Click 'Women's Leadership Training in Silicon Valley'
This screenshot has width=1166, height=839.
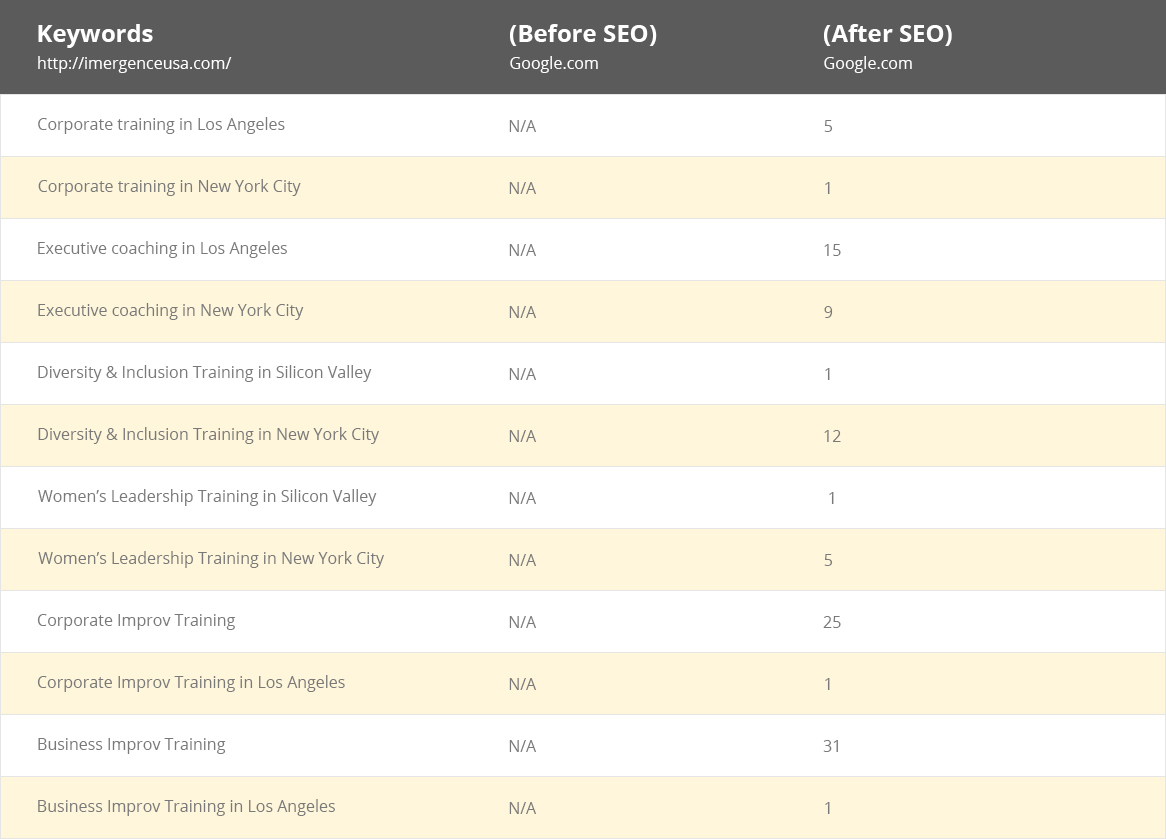tap(207, 497)
